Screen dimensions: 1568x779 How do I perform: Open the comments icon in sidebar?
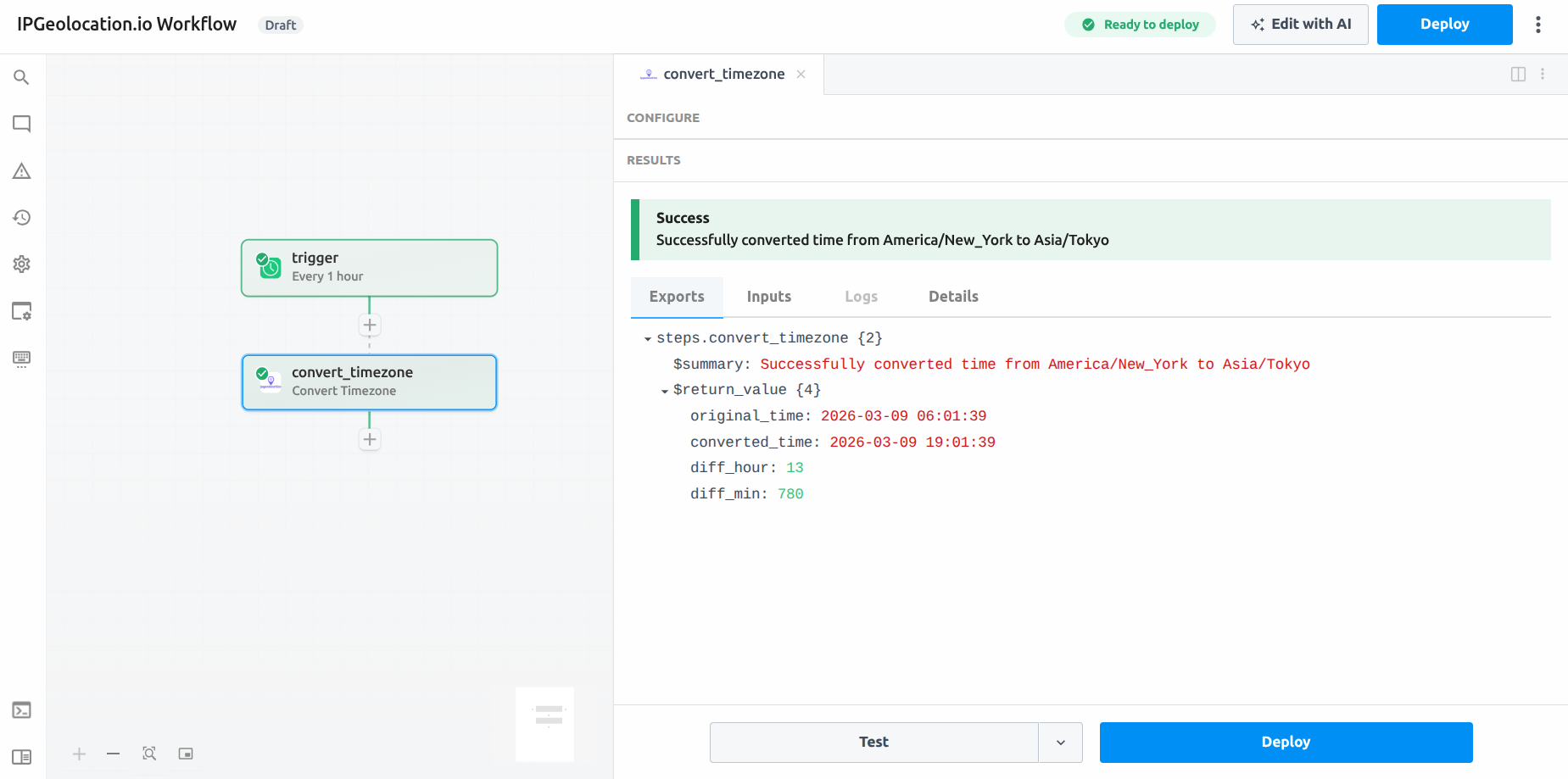[22, 124]
